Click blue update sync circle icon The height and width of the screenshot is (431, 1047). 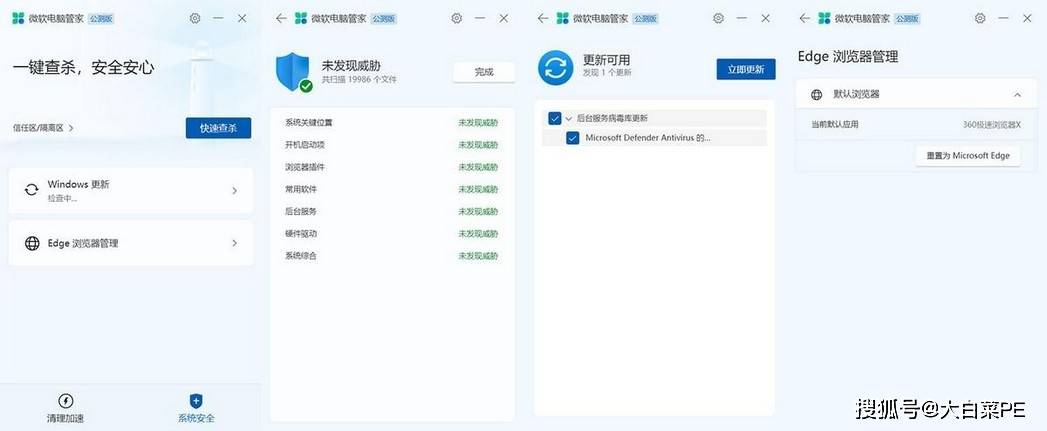pos(556,68)
